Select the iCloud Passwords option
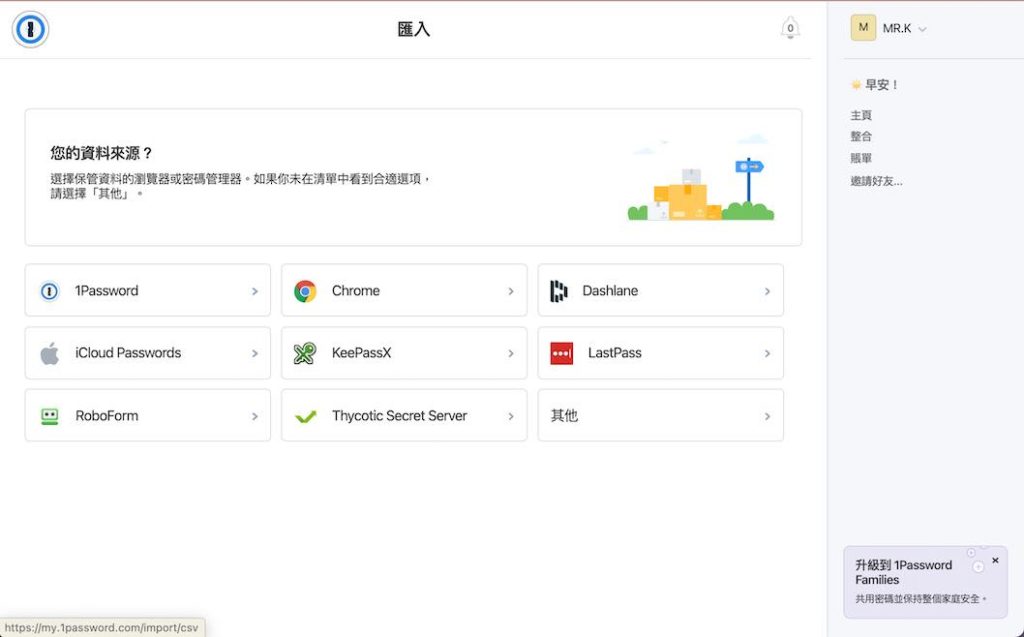Viewport: 1024px width, 637px height. 148,353
